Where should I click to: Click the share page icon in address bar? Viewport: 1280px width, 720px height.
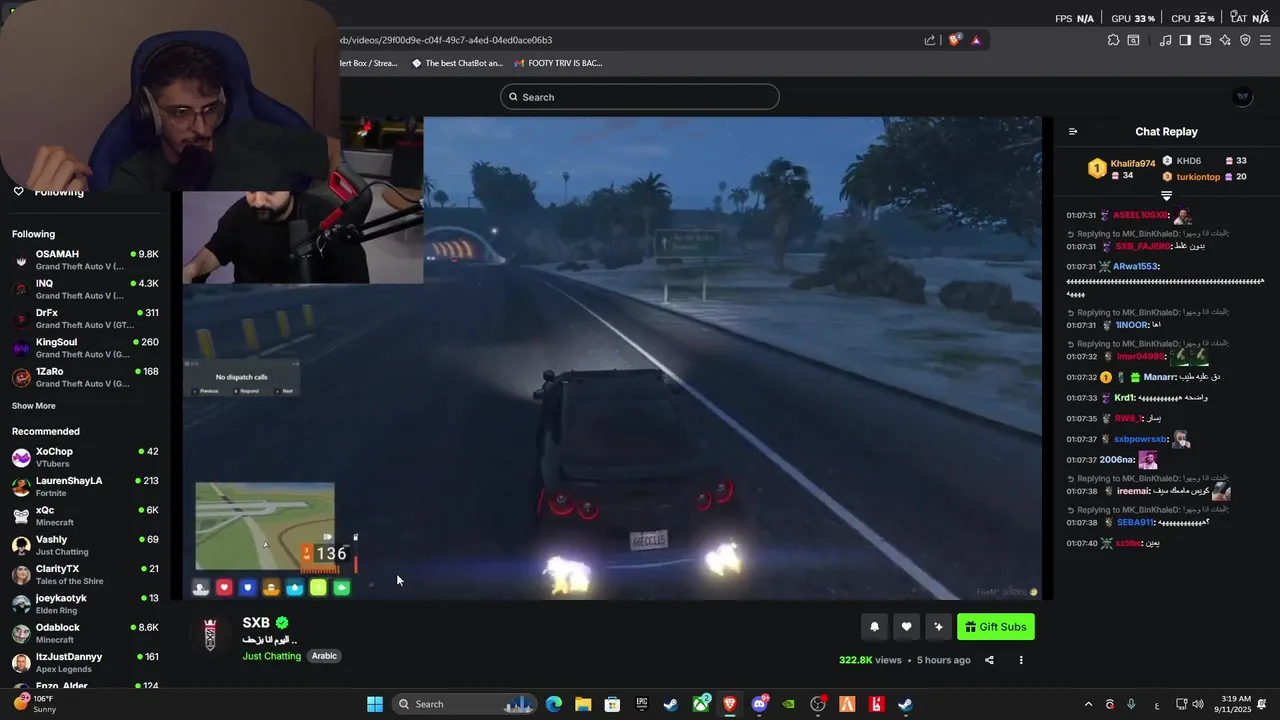[930, 40]
